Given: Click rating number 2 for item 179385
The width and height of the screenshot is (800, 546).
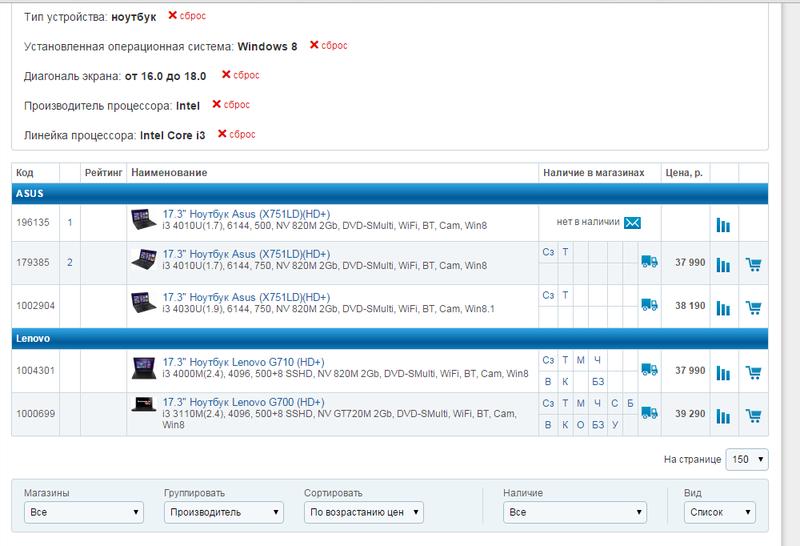Looking at the screenshot, I should click(70, 262).
